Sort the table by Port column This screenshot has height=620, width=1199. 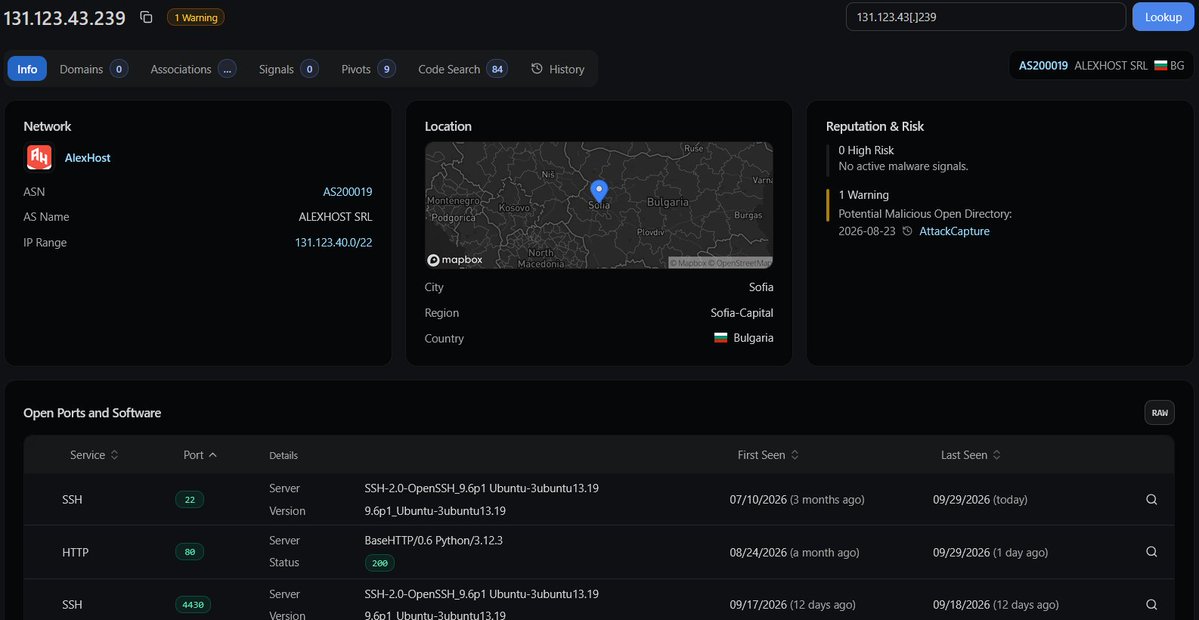(200, 455)
